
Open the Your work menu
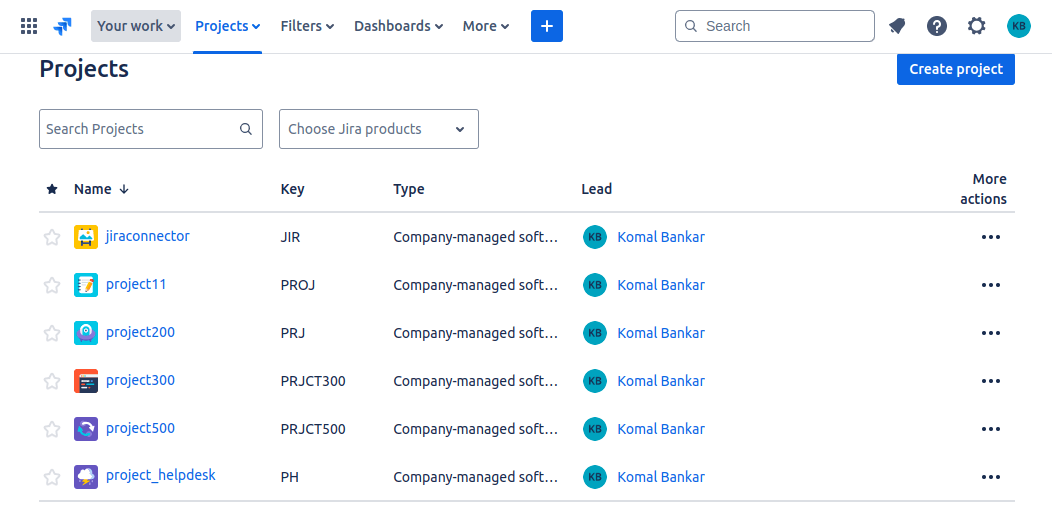tap(136, 26)
